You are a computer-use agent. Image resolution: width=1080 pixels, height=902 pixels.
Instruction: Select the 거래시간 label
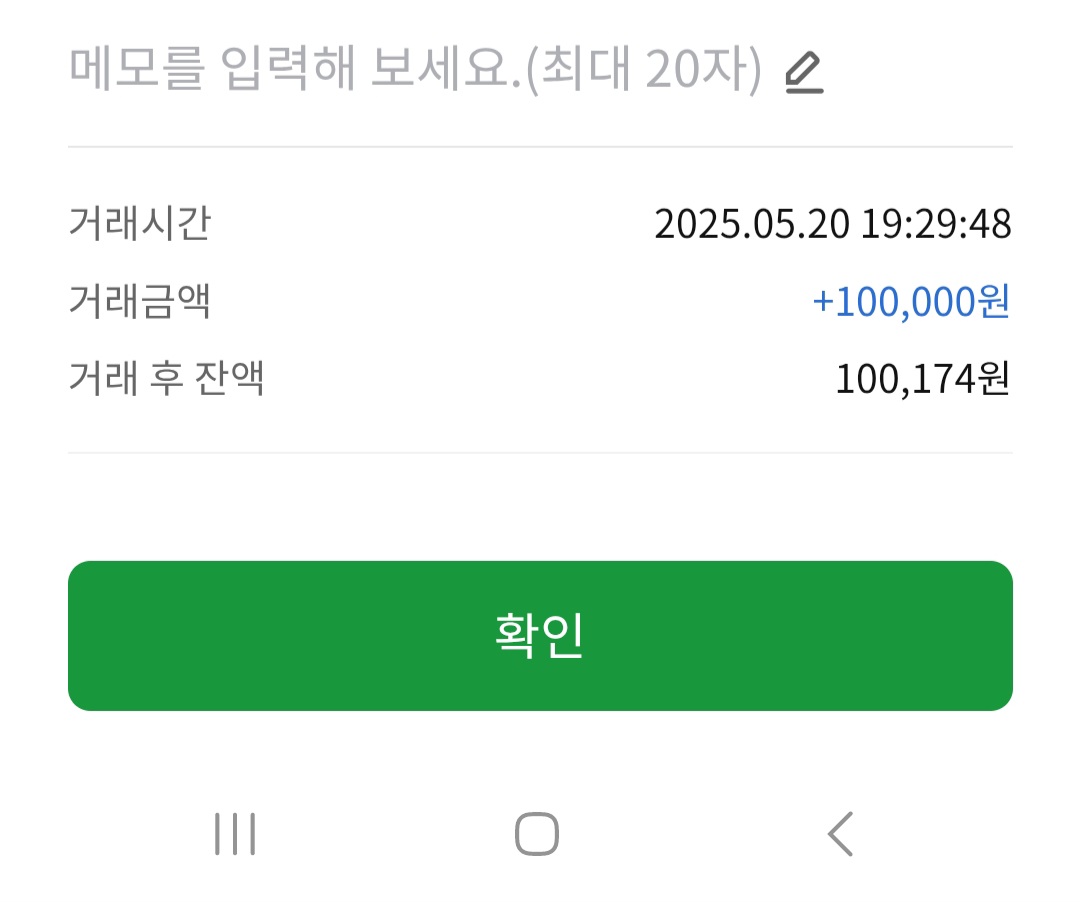tap(140, 223)
